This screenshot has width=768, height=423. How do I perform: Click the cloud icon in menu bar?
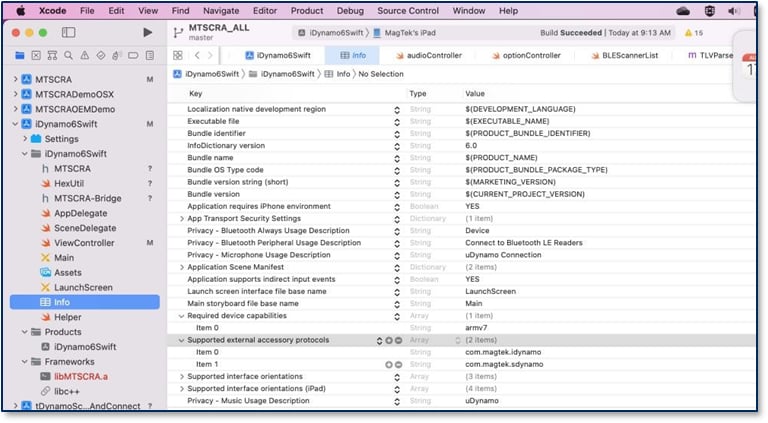(683, 11)
